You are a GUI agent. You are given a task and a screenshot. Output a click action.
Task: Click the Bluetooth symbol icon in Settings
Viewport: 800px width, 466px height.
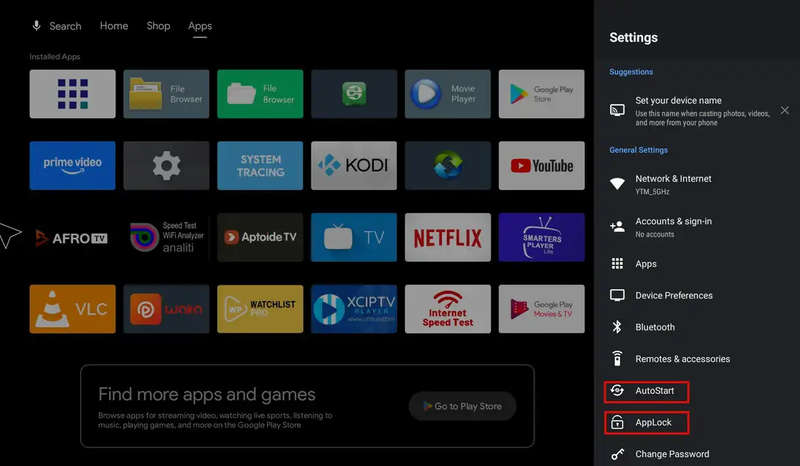(617, 327)
